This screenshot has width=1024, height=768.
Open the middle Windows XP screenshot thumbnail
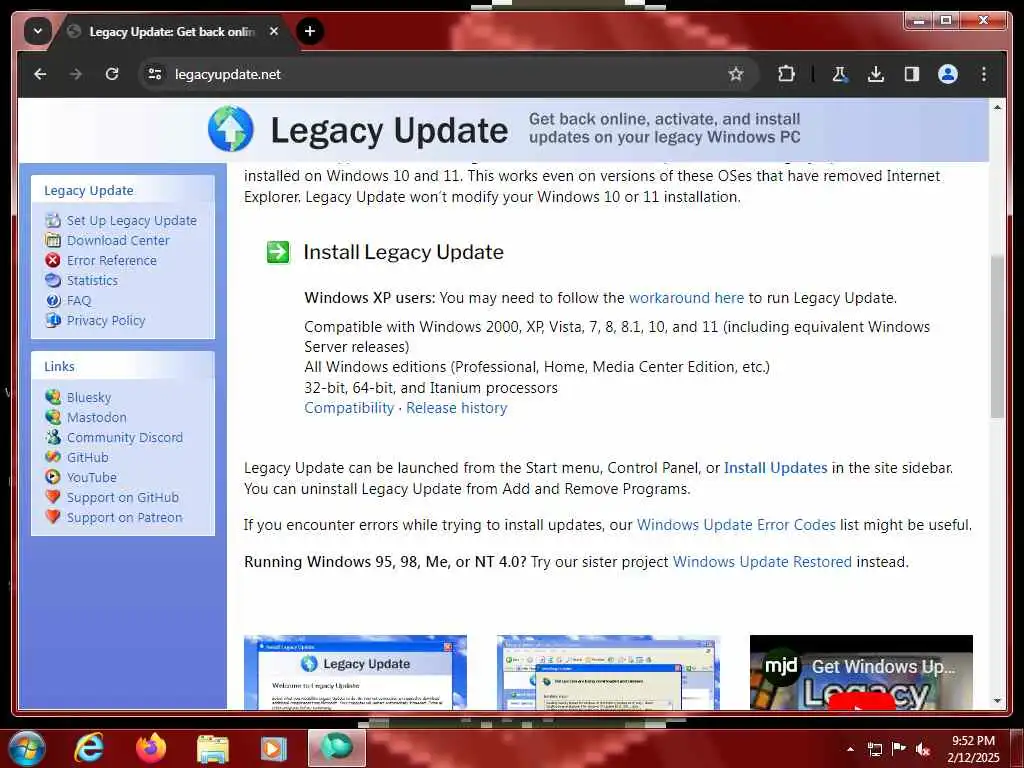click(608, 672)
